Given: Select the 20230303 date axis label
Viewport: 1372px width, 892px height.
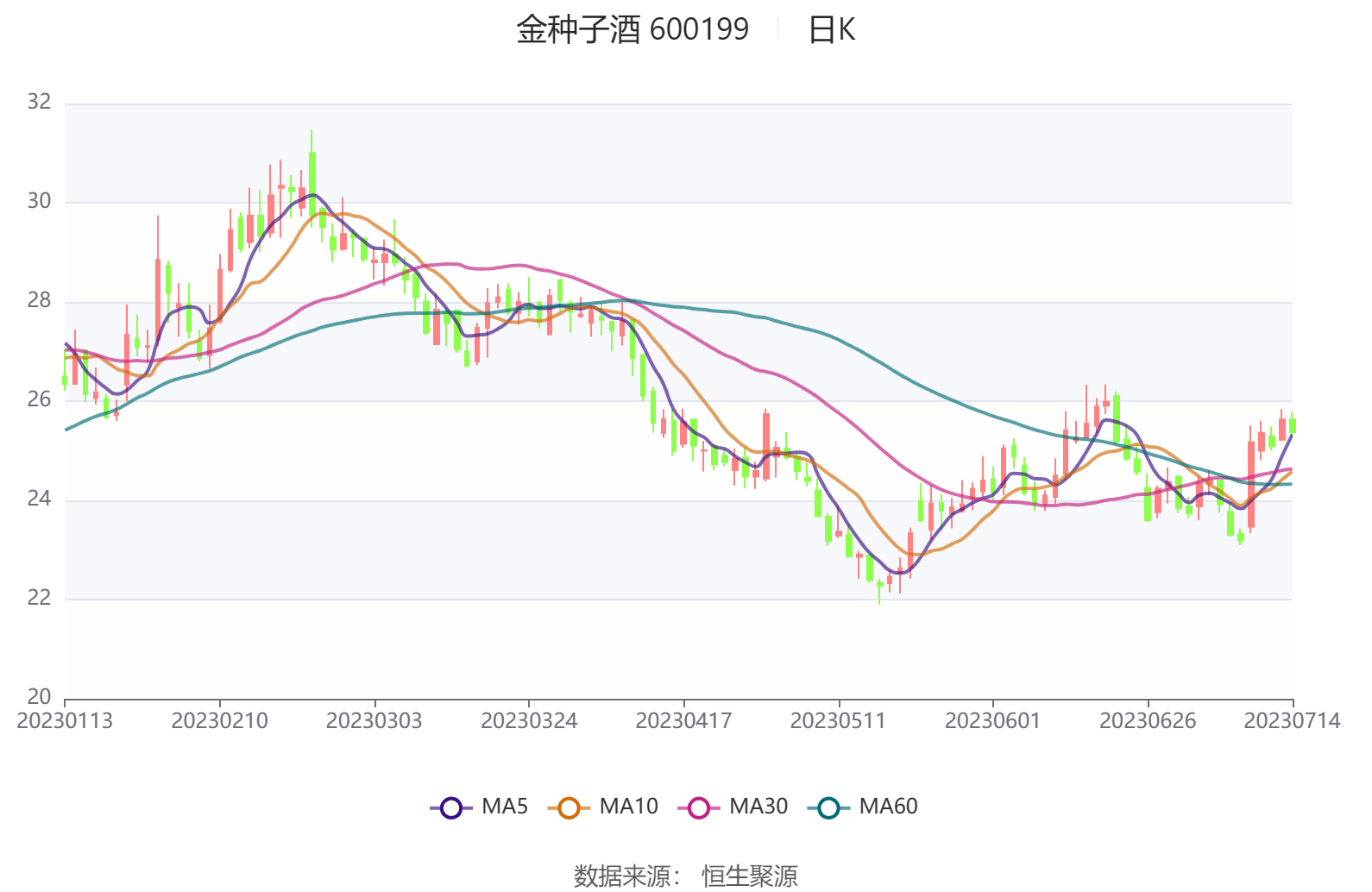Looking at the screenshot, I should (374, 721).
